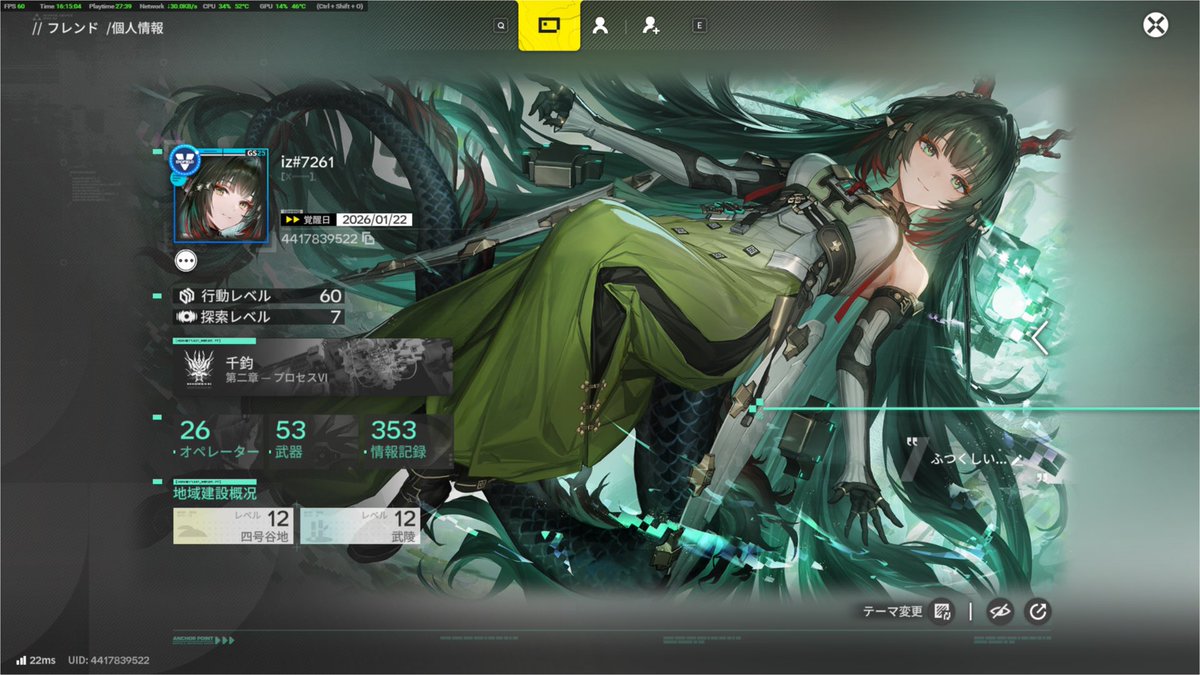
Task: Click the blue V rank badge on avatar
Action: point(183,159)
